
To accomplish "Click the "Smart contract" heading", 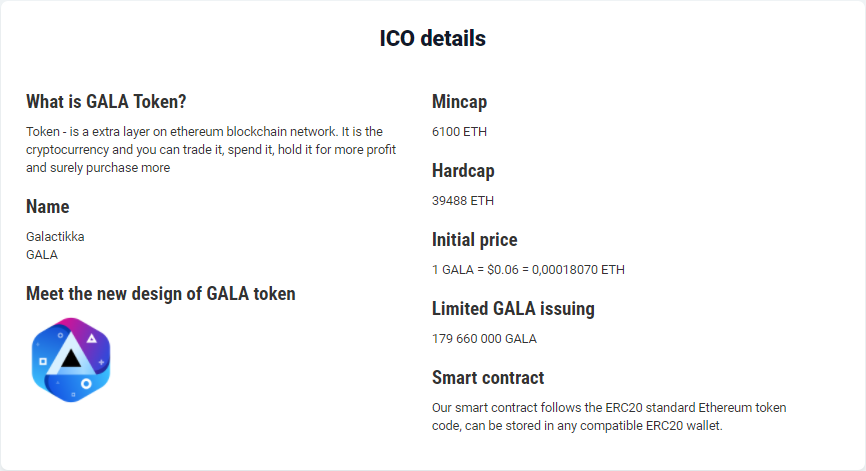I will (x=488, y=378).
